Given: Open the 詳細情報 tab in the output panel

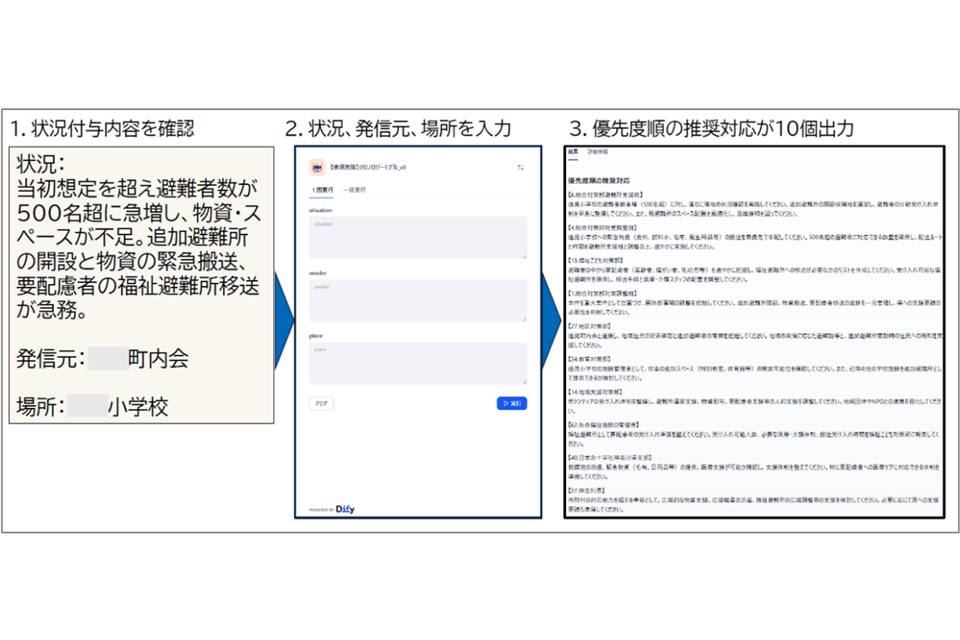Looking at the screenshot, I should [x=598, y=152].
